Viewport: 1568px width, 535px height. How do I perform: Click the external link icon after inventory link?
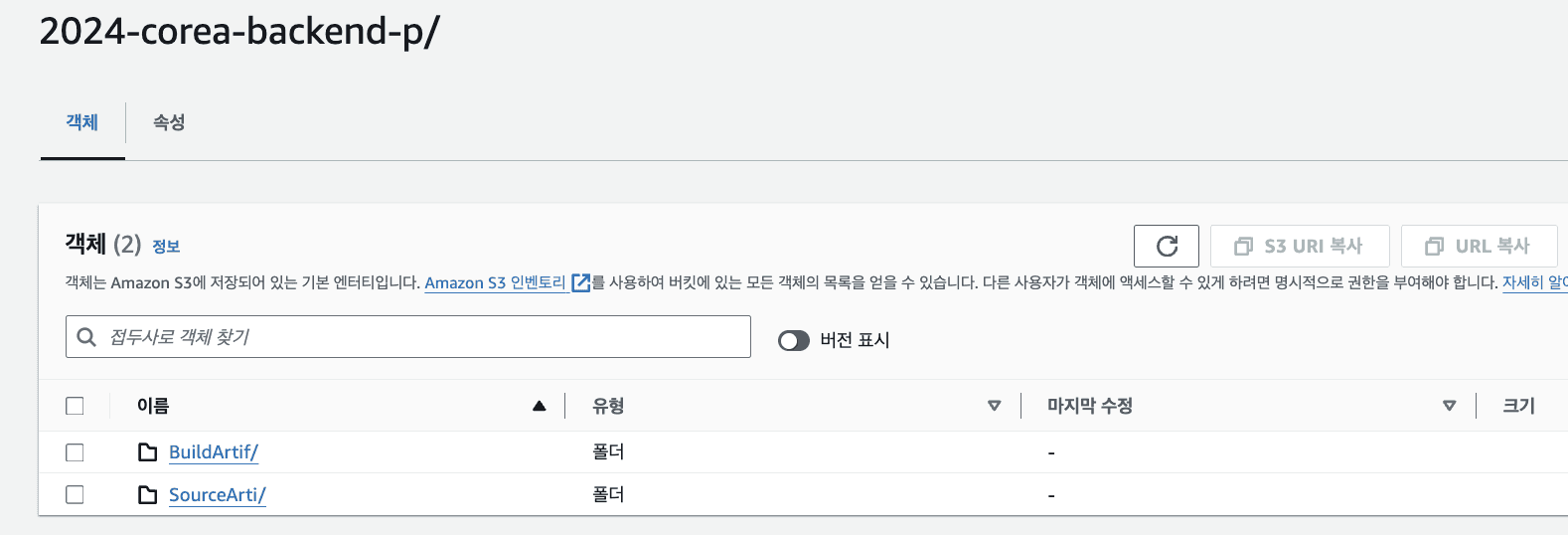[581, 282]
